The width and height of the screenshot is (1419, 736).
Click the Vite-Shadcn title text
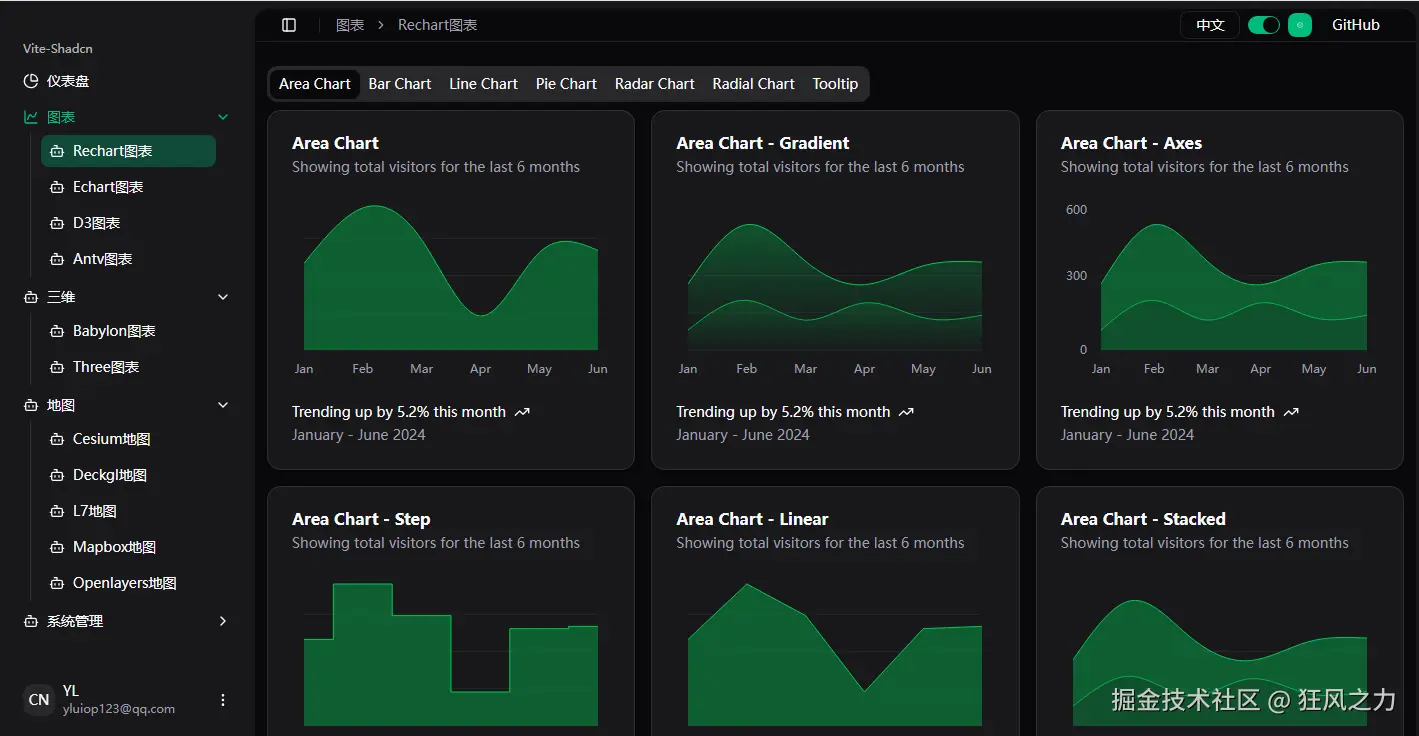(58, 48)
